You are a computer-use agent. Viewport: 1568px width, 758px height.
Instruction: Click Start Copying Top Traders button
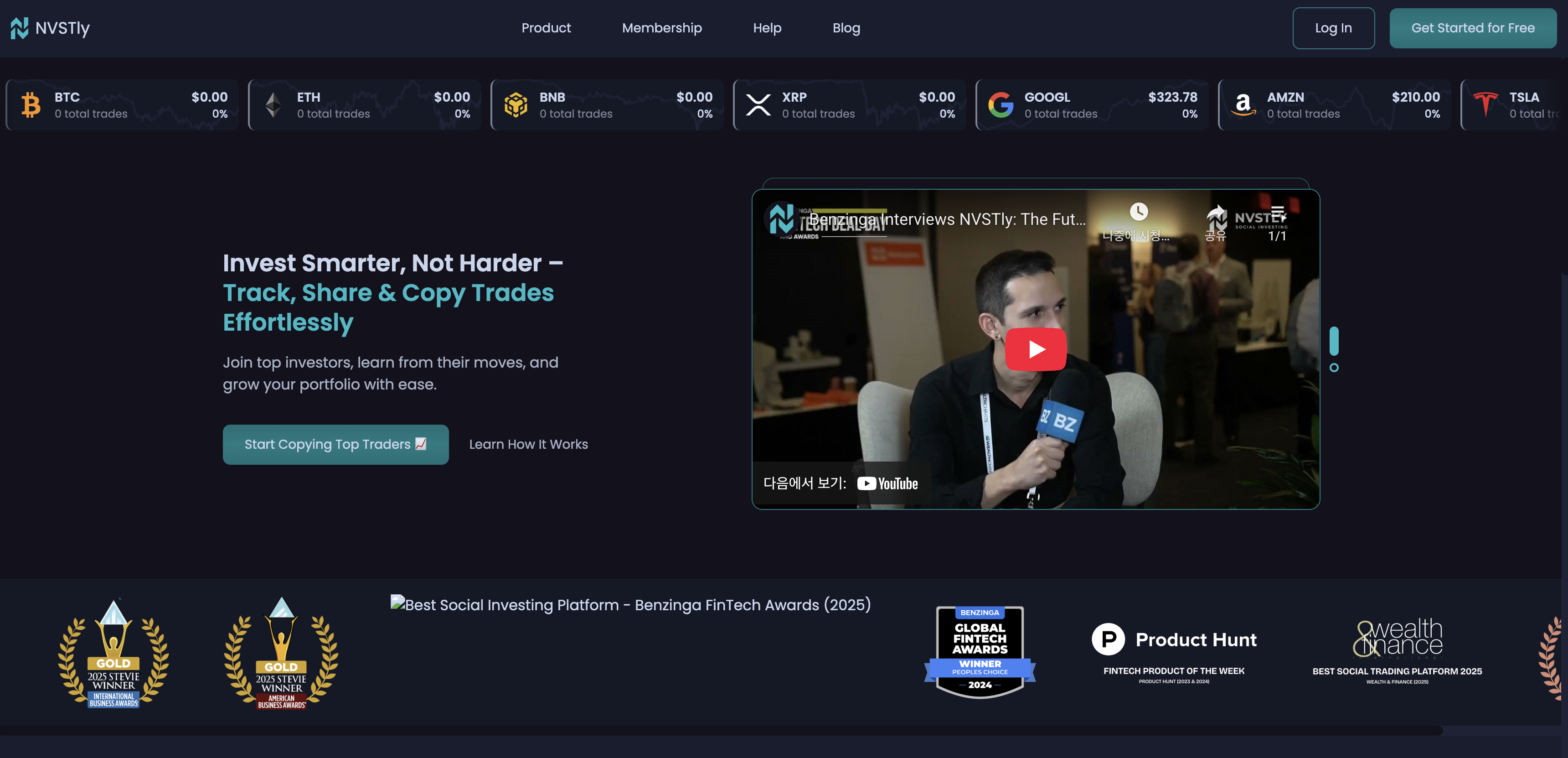(x=335, y=445)
